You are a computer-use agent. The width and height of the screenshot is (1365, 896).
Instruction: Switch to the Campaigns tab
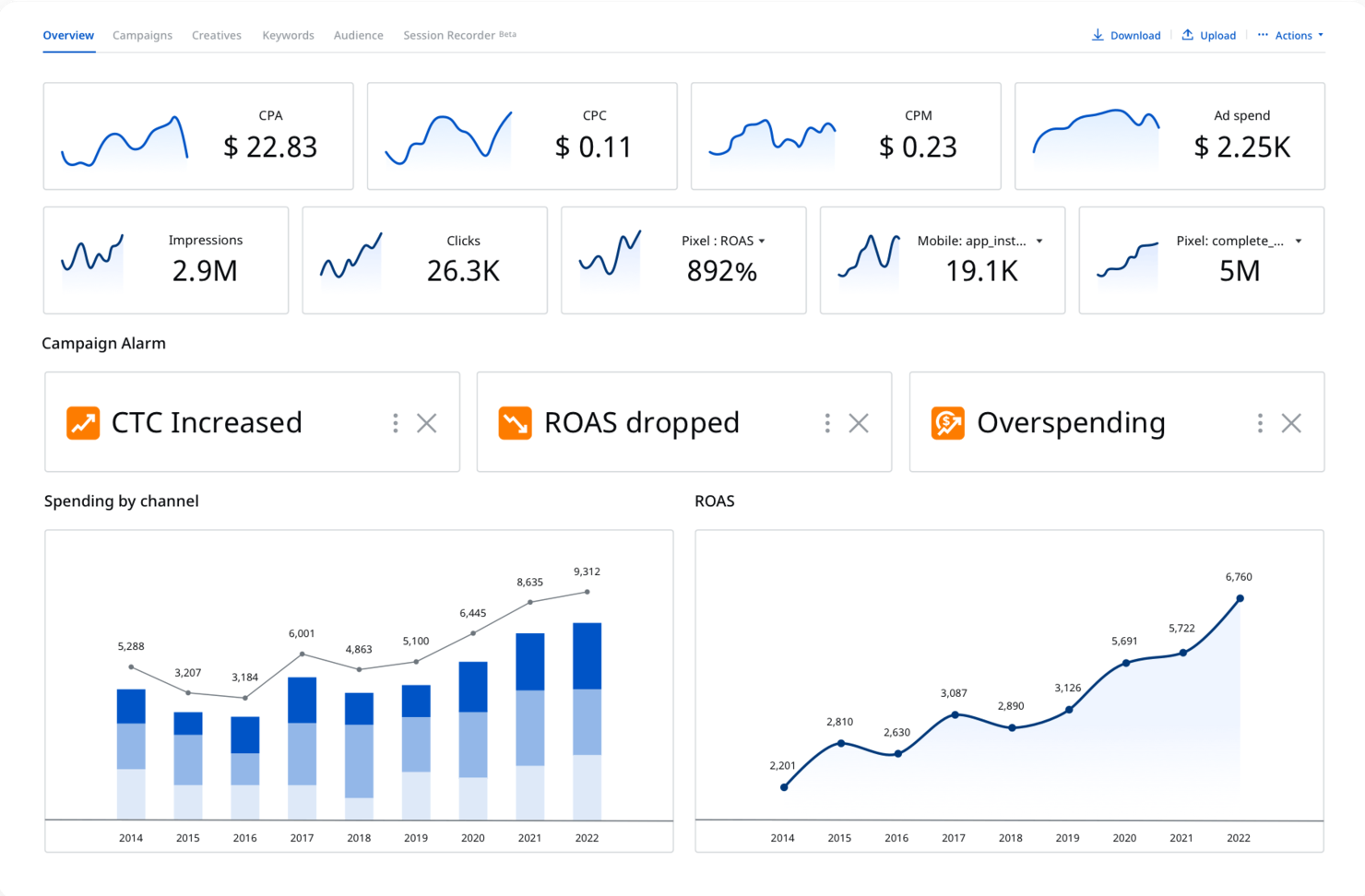(142, 35)
